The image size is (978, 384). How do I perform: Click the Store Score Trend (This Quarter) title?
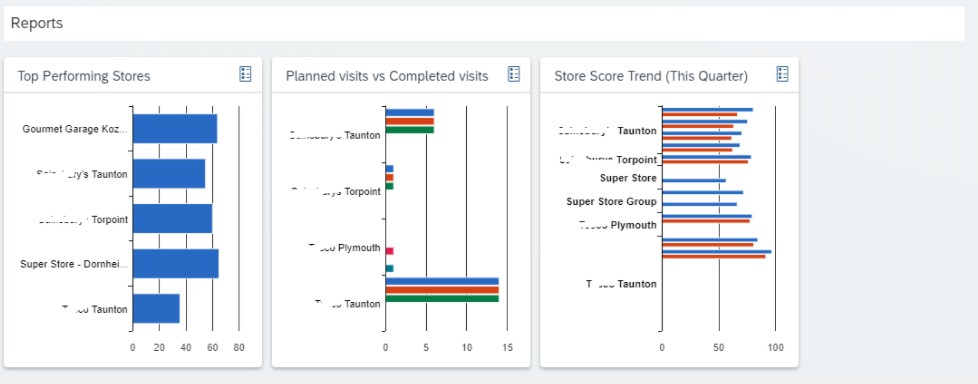(651, 76)
